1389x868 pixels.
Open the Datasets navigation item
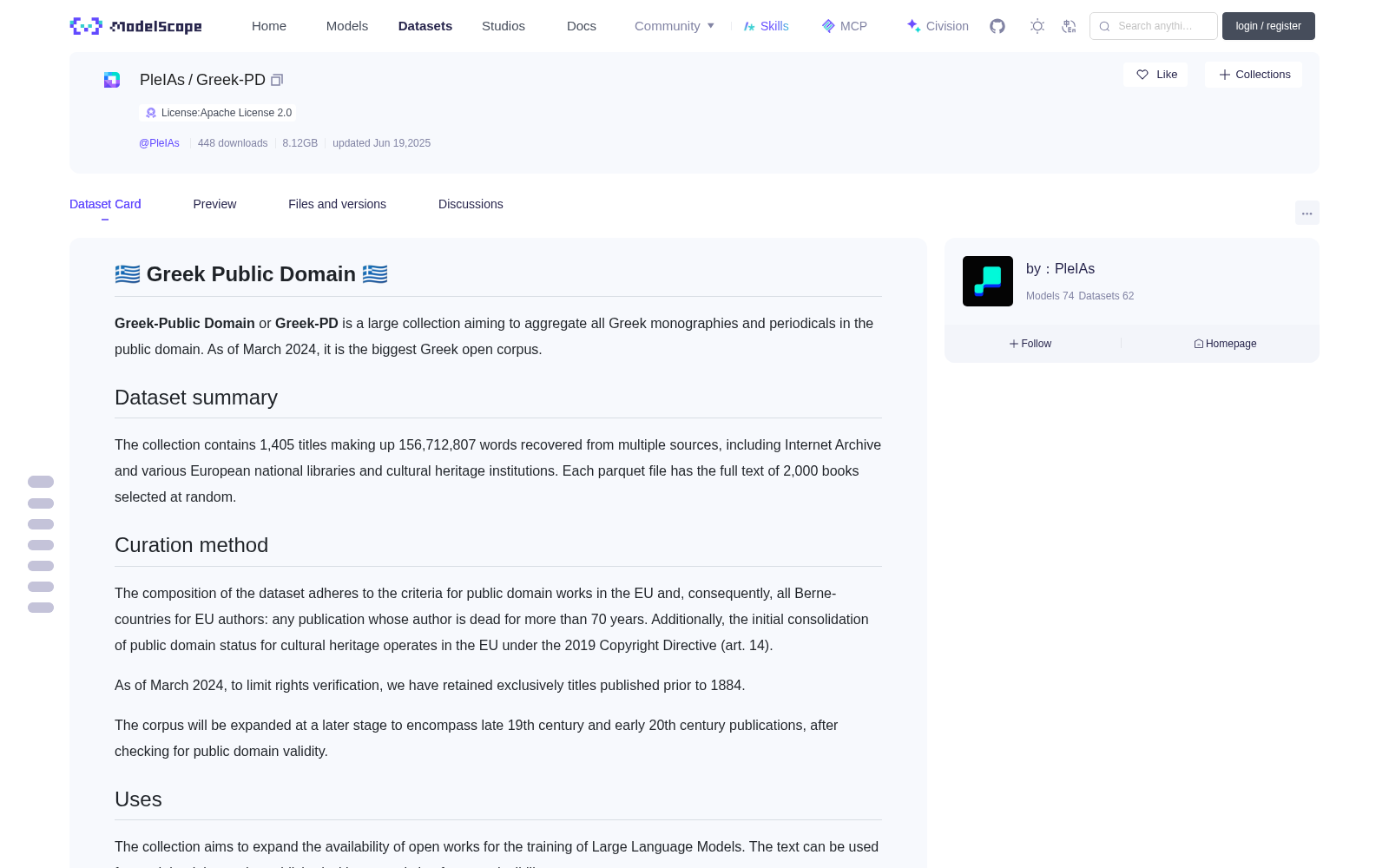tap(425, 26)
